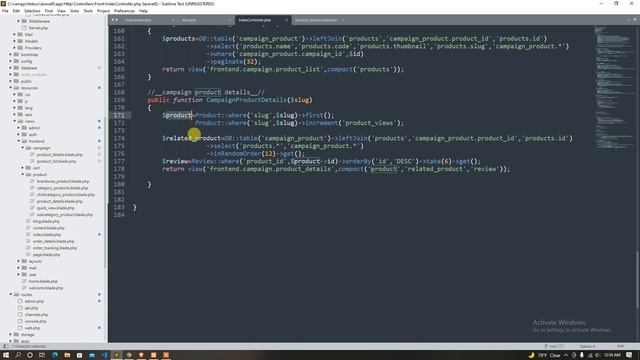Expand the Models folder
Viewport: 640px width, 360px height.
[x=15, y=41]
